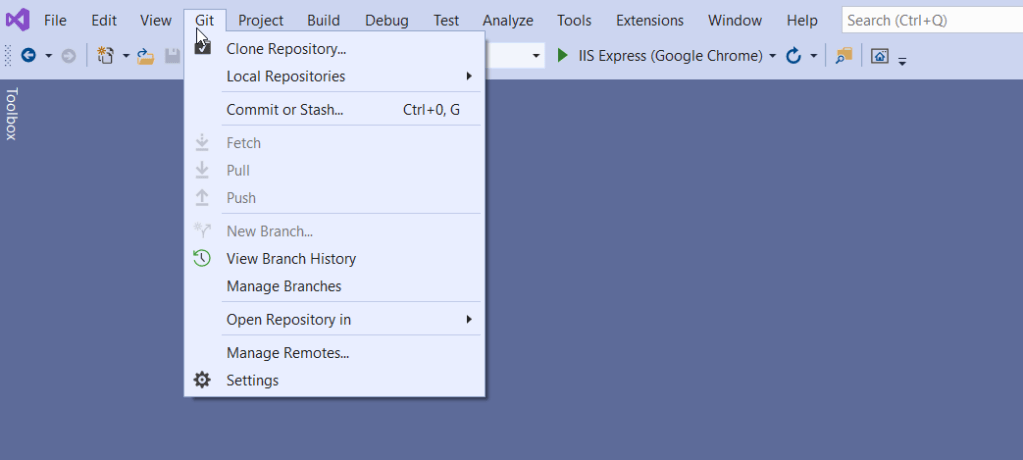Select Commit or Stash menu item

tap(285, 110)
